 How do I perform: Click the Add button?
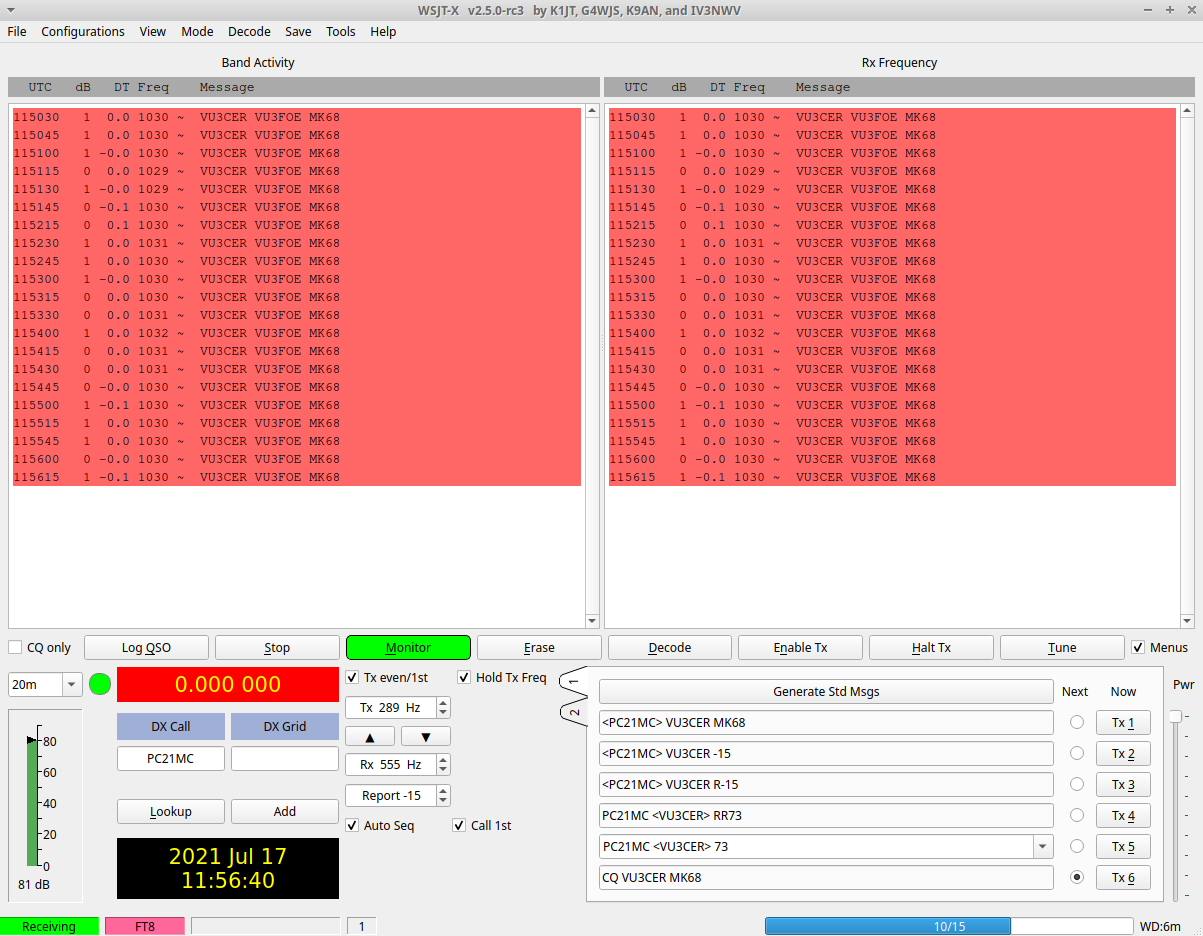coord(285,812)
